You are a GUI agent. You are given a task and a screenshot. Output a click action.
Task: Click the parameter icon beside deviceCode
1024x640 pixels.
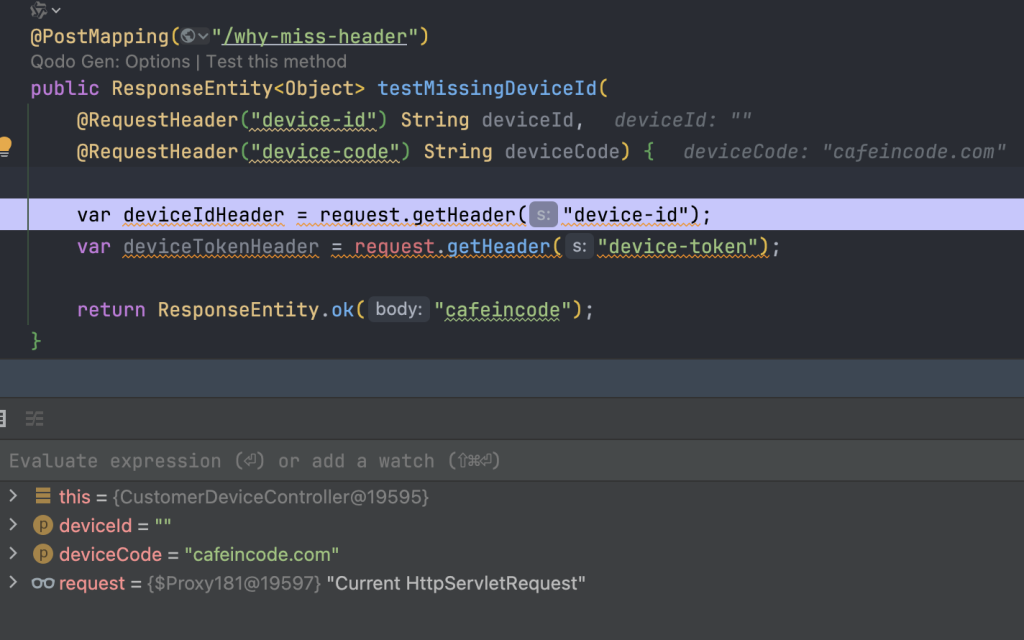click(43, 554)
